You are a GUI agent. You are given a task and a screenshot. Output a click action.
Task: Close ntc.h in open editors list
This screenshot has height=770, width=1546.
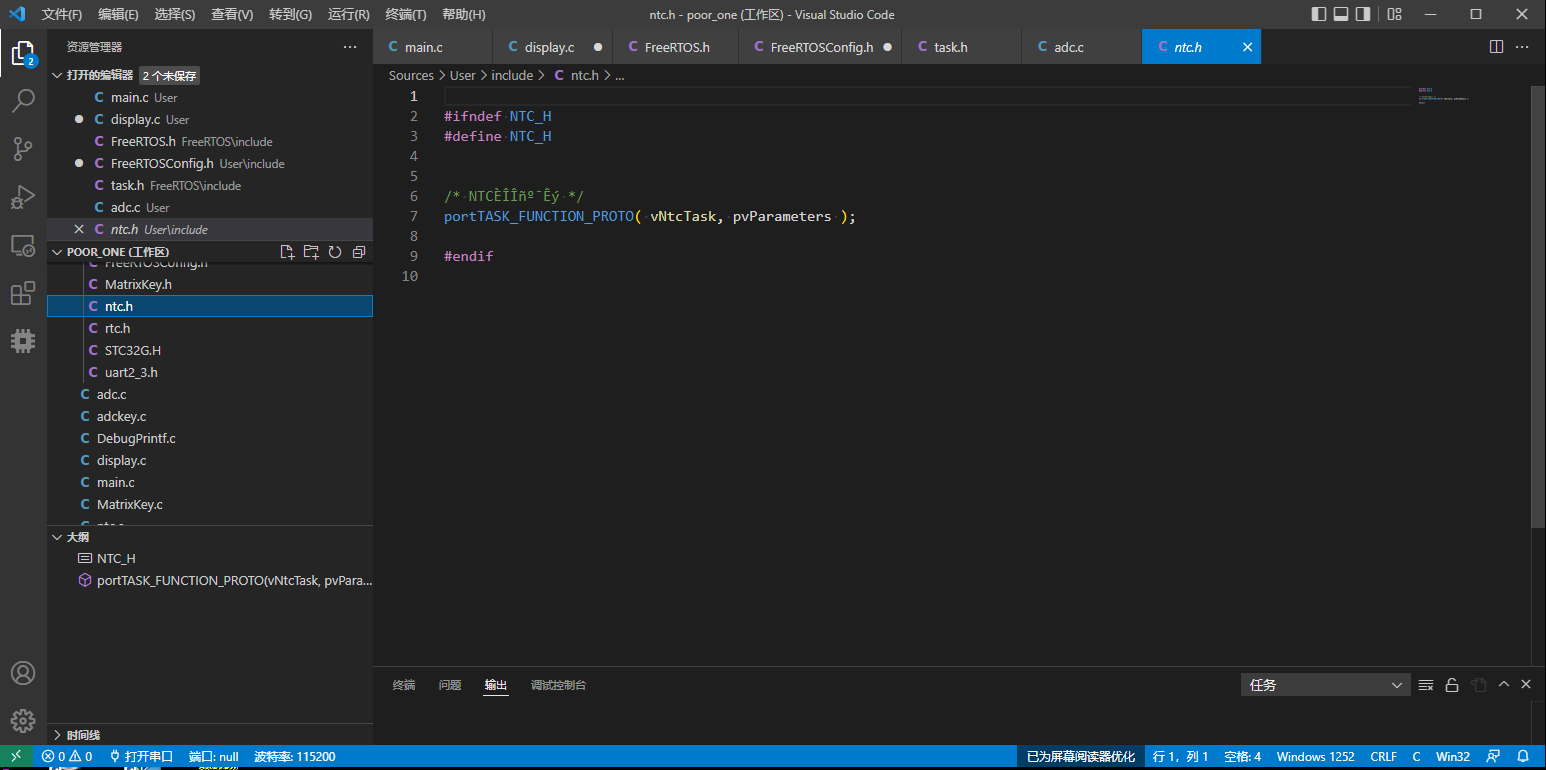coord(79,229)
